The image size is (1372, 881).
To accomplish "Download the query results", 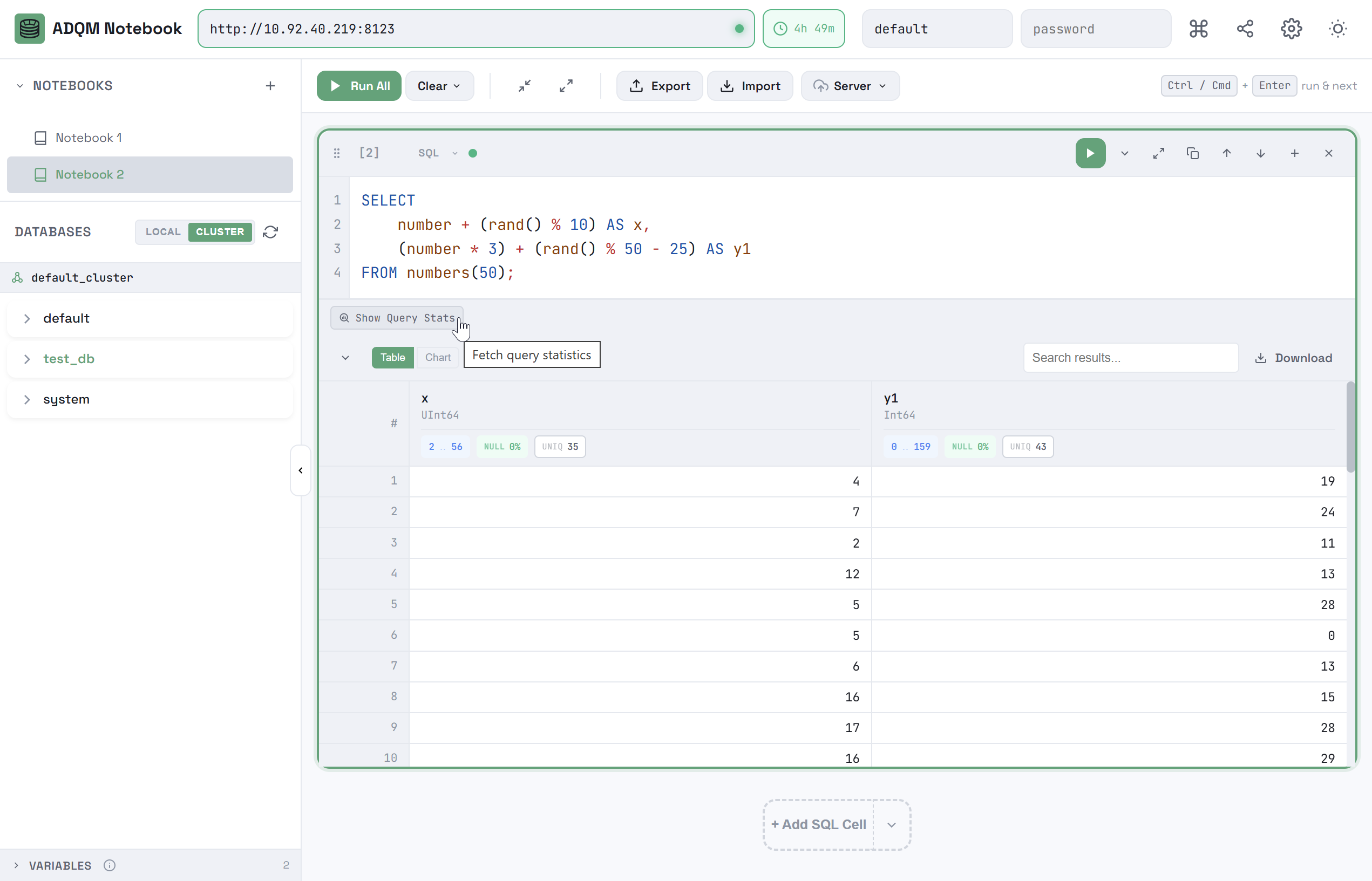I will (1294, 358).
